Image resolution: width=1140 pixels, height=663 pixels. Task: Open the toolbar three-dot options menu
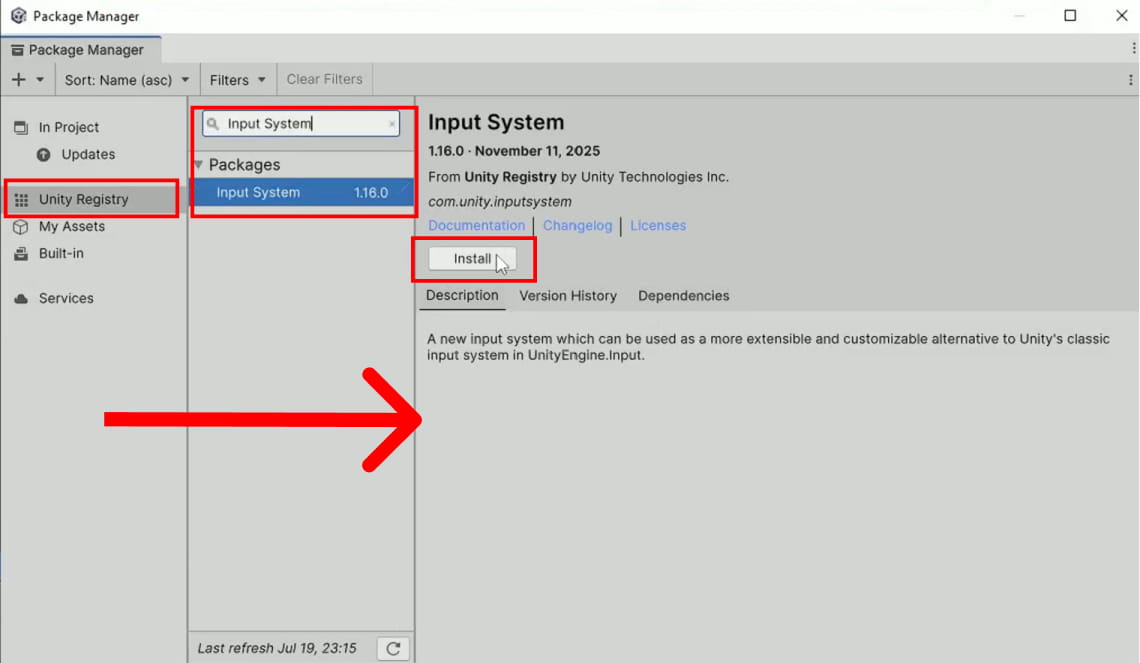point(1131,80)
